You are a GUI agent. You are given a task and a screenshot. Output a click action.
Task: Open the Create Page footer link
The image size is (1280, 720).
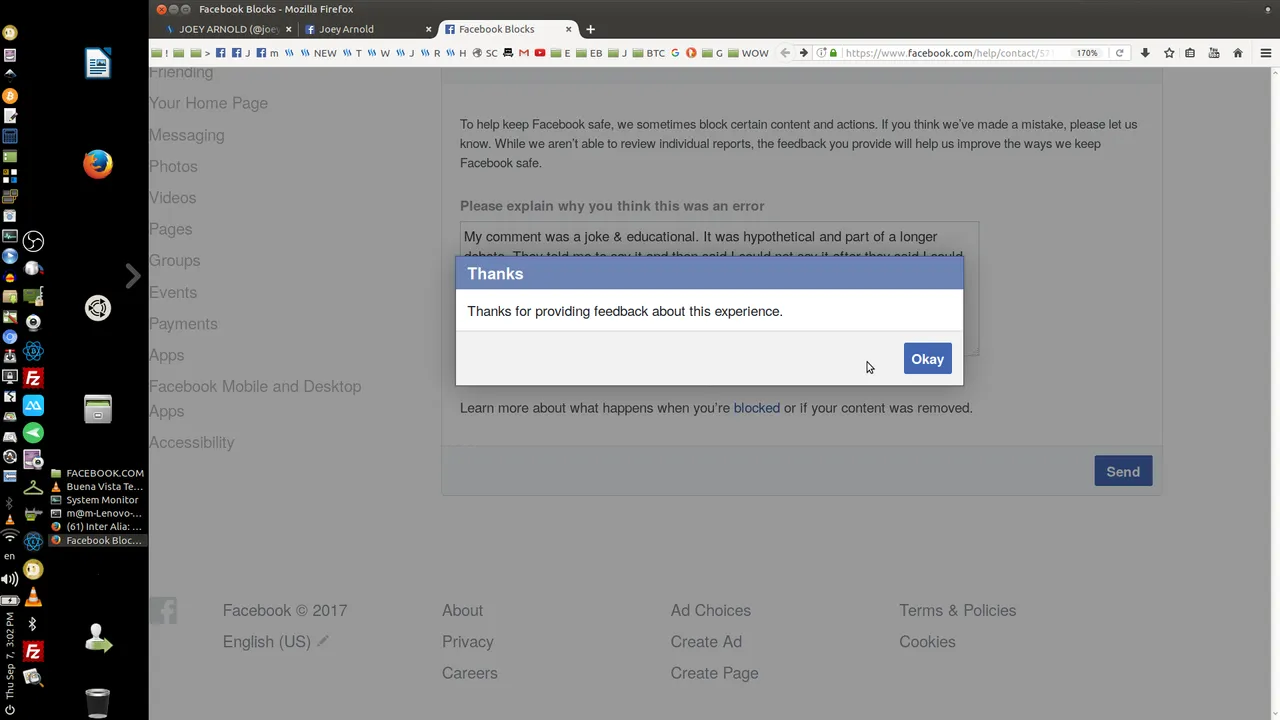pos(714,673)
